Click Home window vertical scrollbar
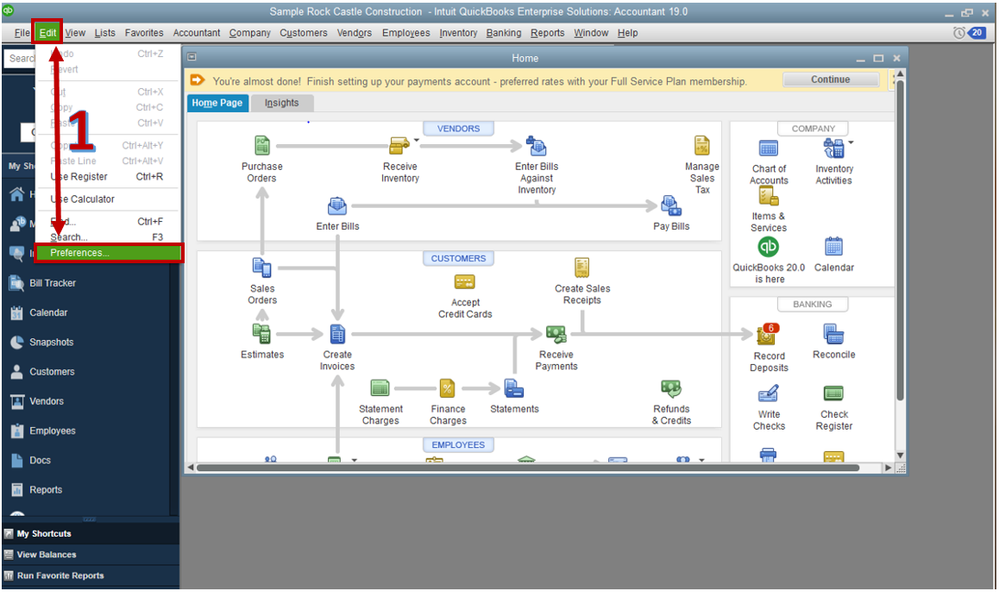 tap(900, 241)
